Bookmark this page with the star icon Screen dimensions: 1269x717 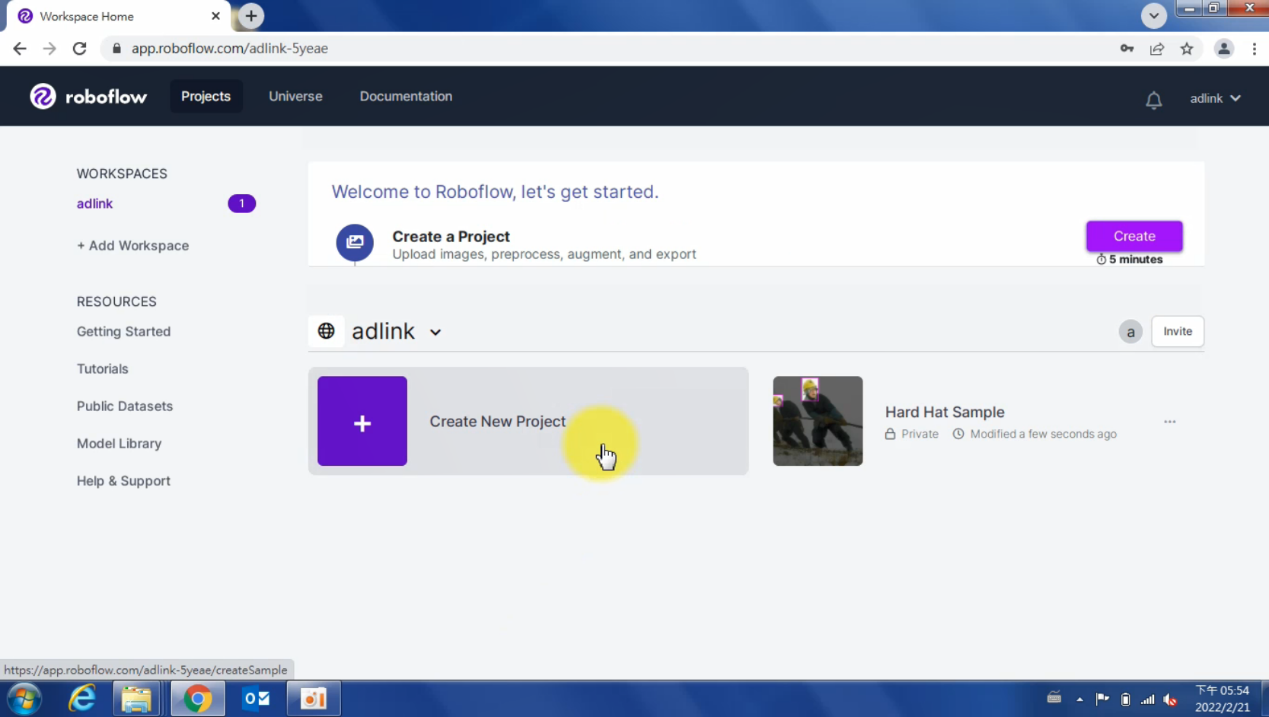pyautogui.click(x=1186, y=48)
